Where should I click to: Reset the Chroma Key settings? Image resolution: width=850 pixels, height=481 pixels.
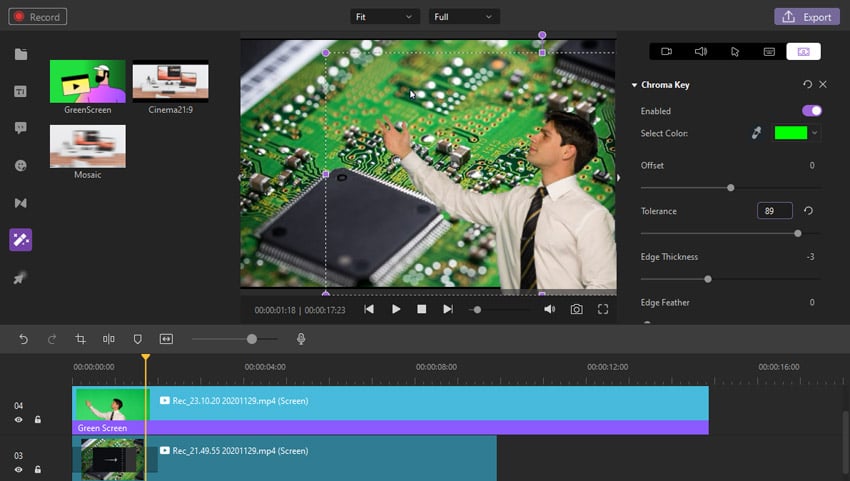pyautogui.click(x=807, y=84)
